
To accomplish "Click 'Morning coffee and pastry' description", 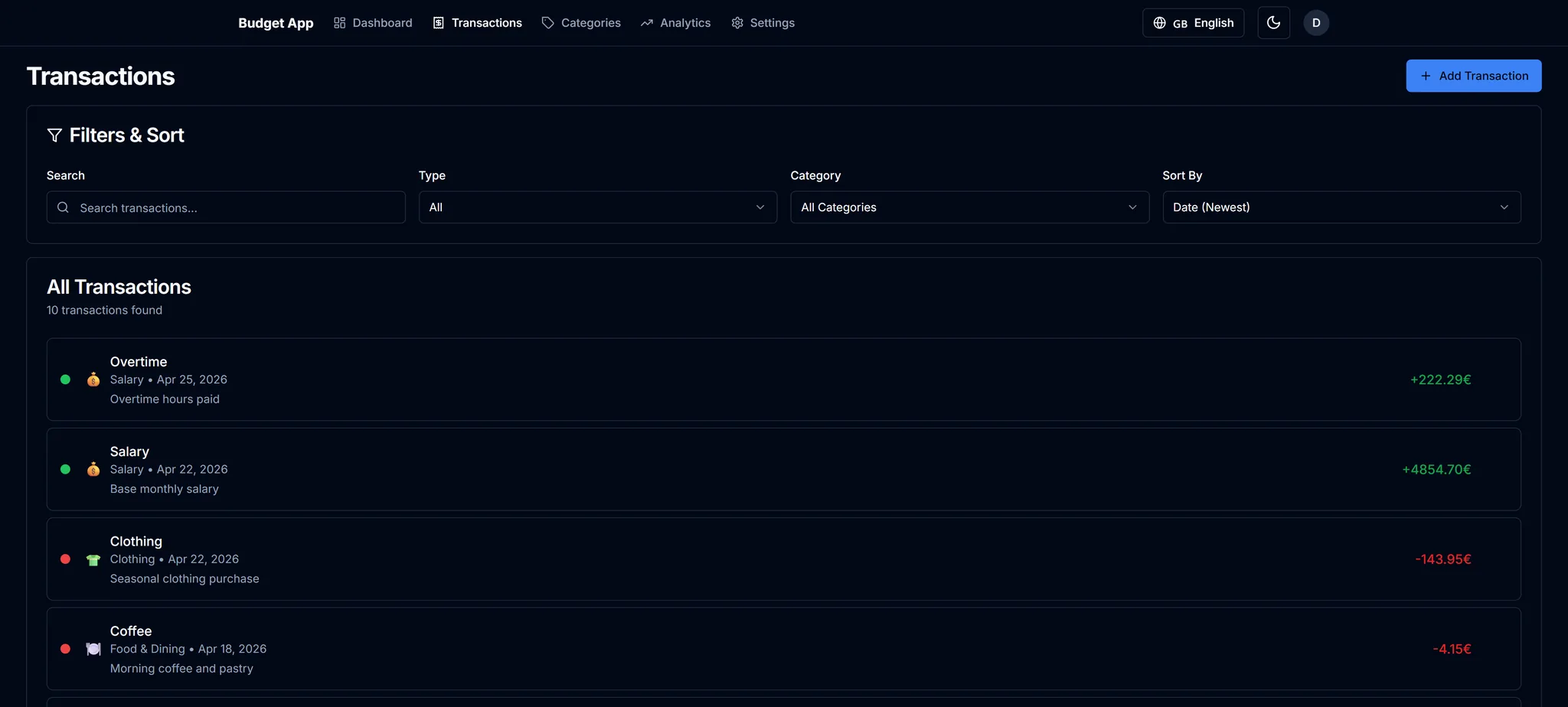I will [x=181, y=669].
